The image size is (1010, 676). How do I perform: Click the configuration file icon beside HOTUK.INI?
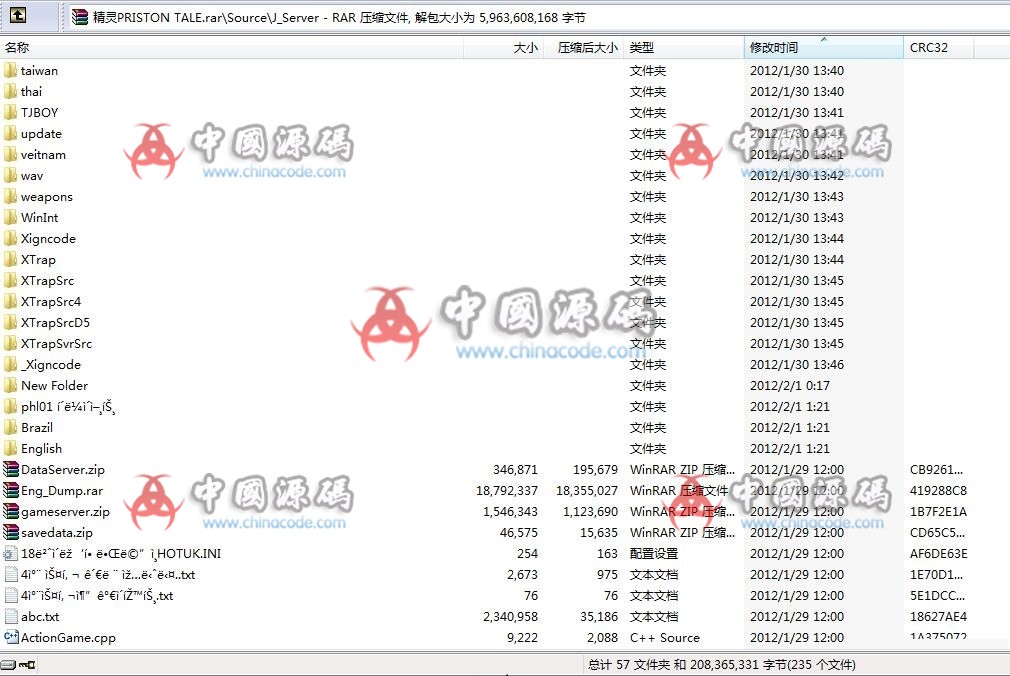click(12, 553)
